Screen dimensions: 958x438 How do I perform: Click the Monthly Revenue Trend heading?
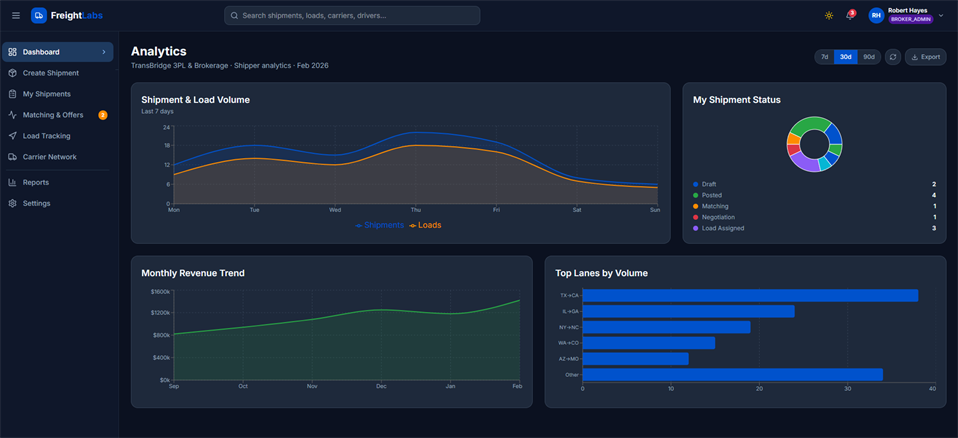click(193, 273)
